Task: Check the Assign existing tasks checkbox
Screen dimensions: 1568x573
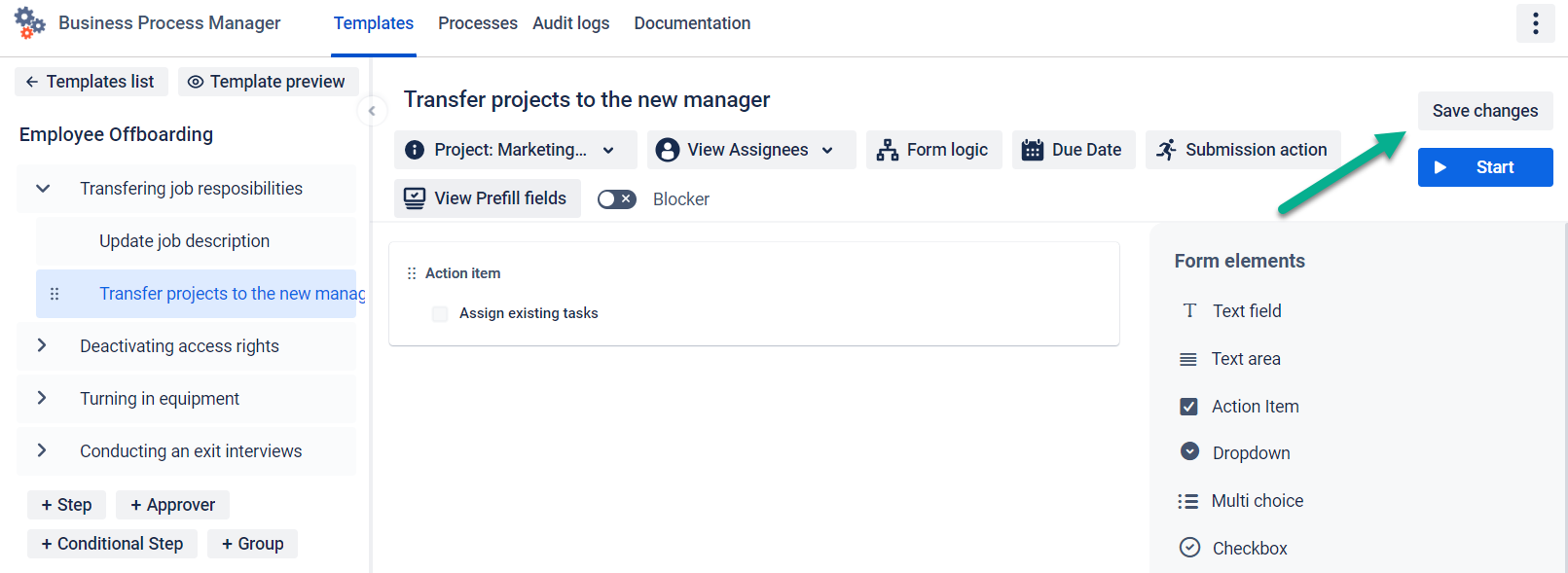Action: tap(440, 313)
